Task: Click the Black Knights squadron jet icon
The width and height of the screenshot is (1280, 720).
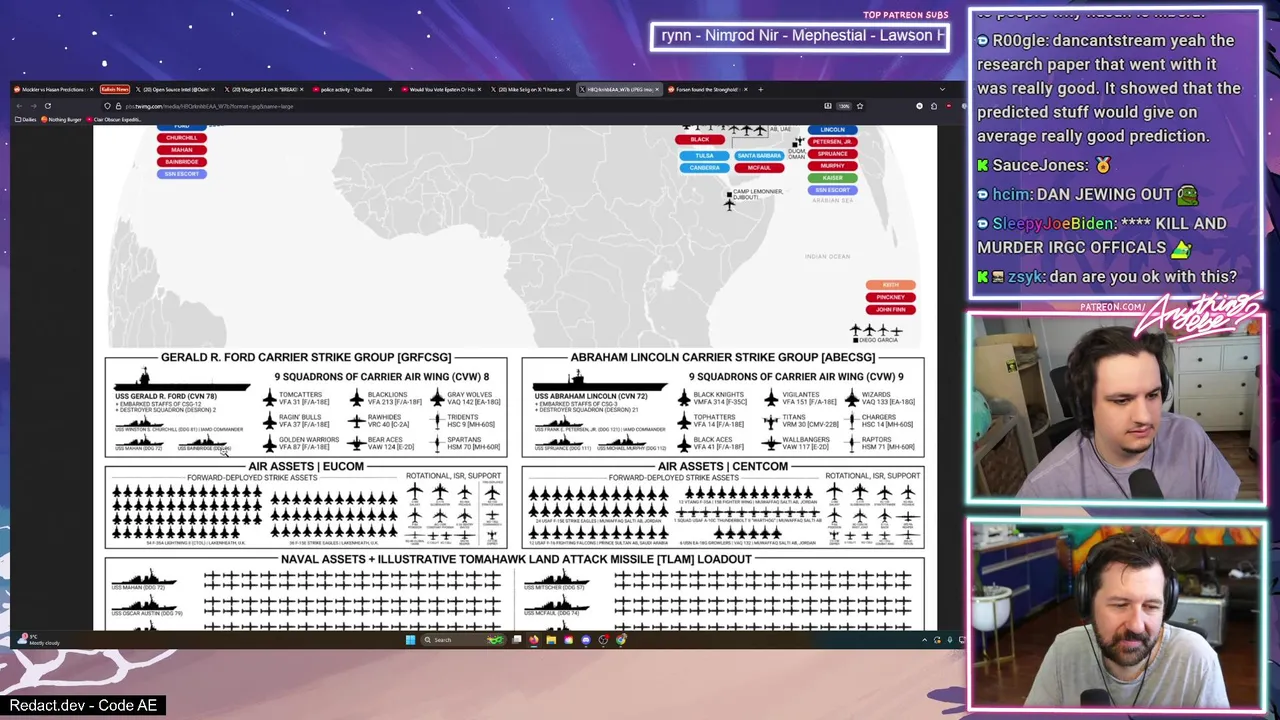Action: tap(685, 399)
